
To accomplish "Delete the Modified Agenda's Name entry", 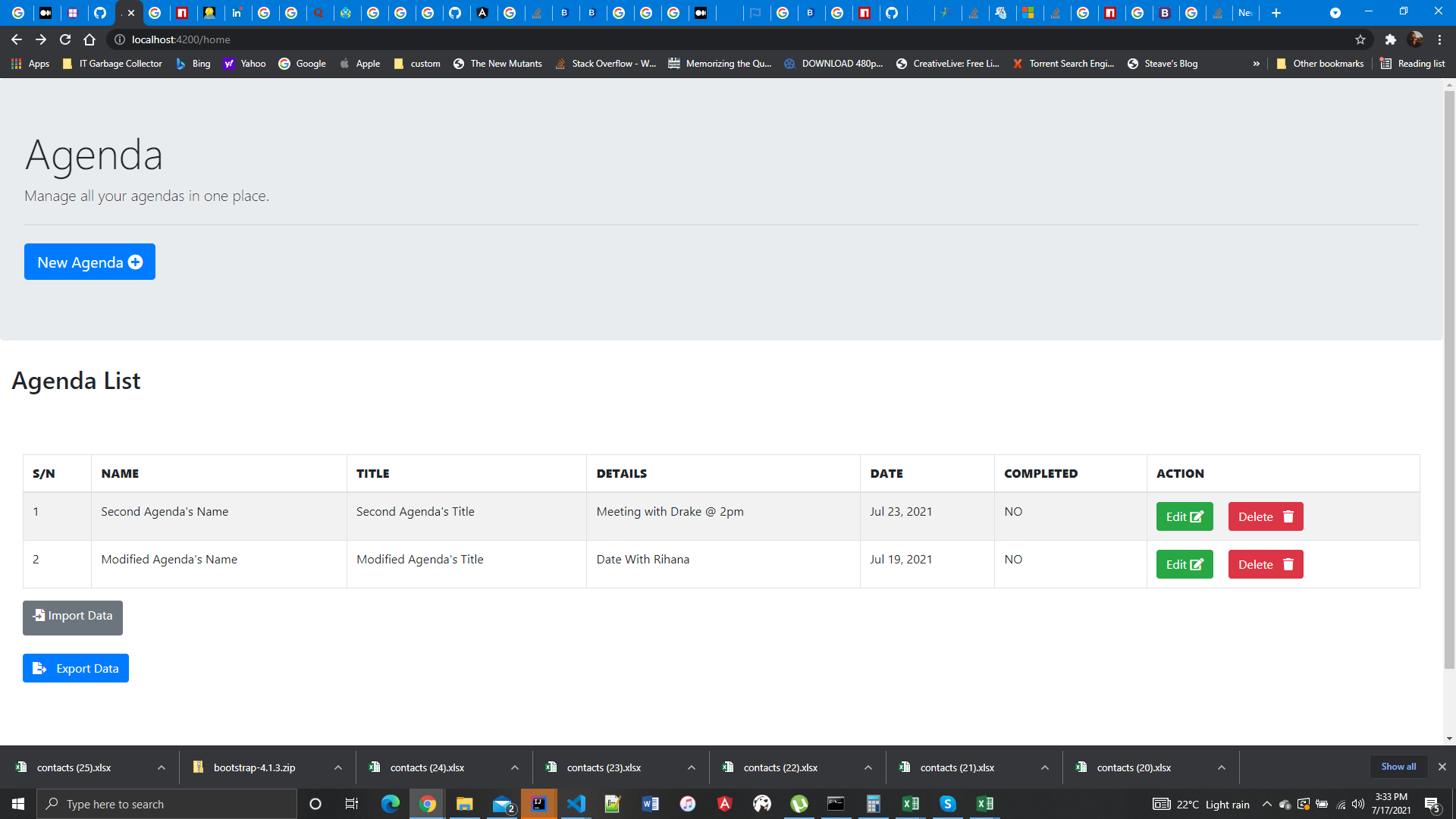I will point(1264,564).
